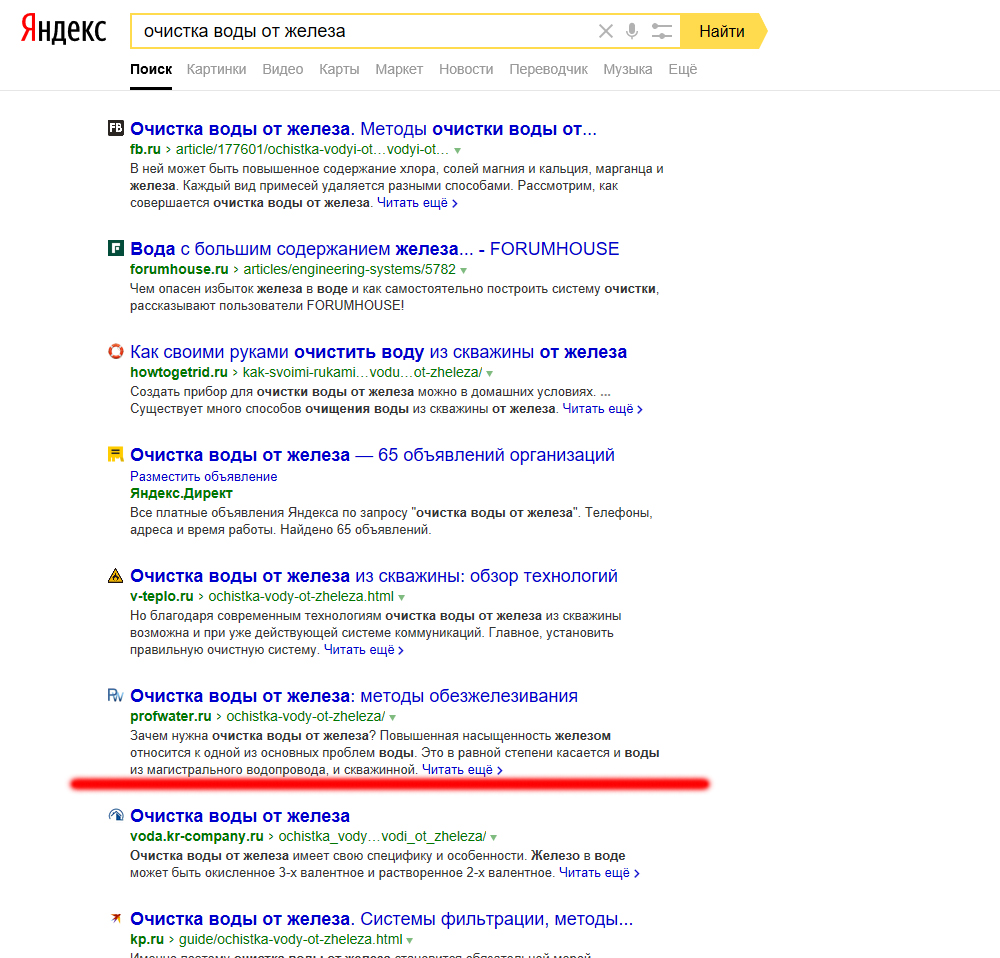Click 'Читать ещё' in voda.kr-company.ru snippet
1000x958 pixels.
pyautogui.click(x=599, y=873)
